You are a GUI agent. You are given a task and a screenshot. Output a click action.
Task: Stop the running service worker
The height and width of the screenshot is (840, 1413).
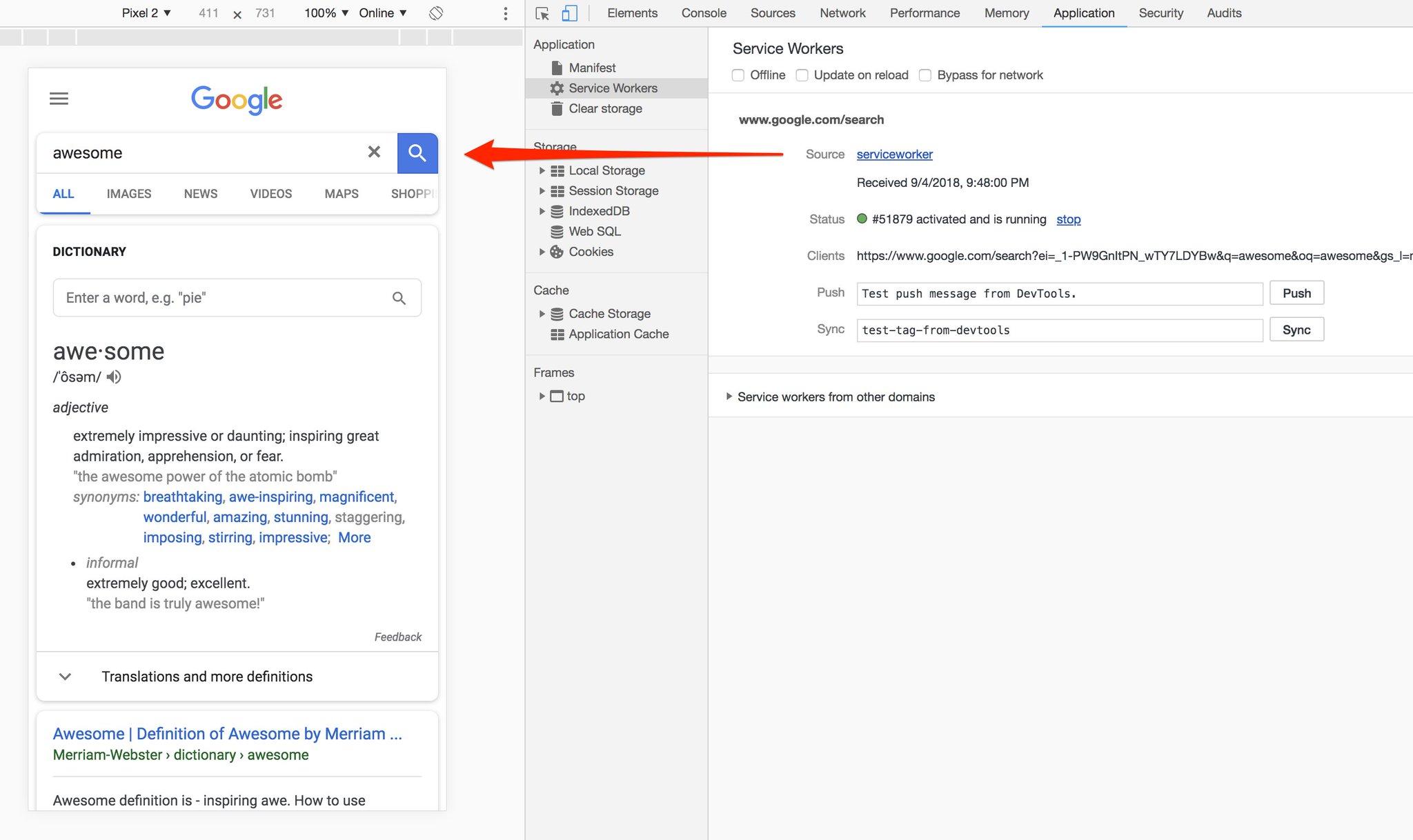pyautogui.click(x=1068, y=219)
